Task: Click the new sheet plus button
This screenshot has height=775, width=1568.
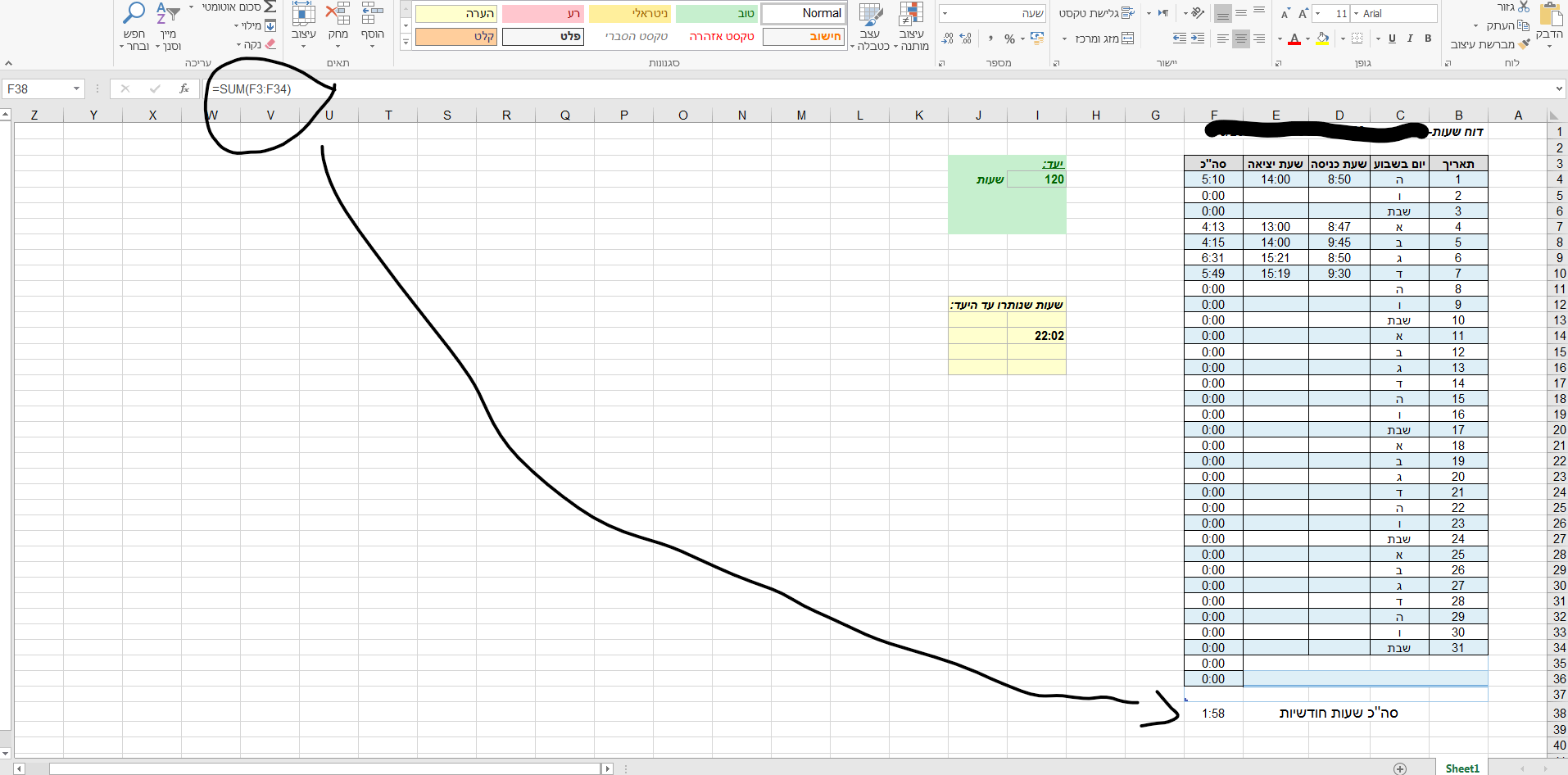Action: 1399,768
